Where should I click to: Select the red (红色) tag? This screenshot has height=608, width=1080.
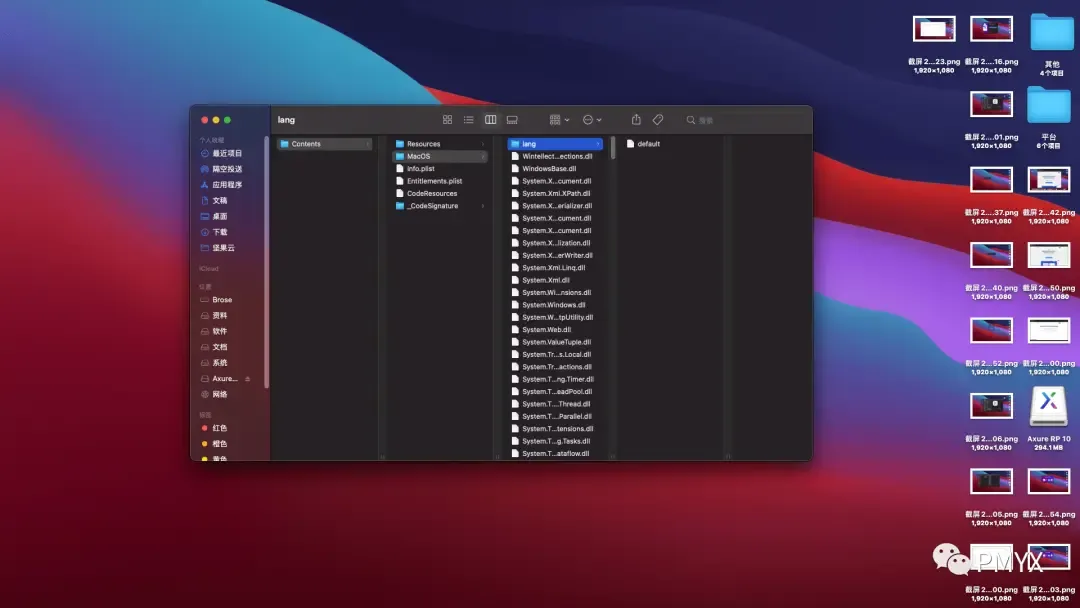[x=219, y=428]
